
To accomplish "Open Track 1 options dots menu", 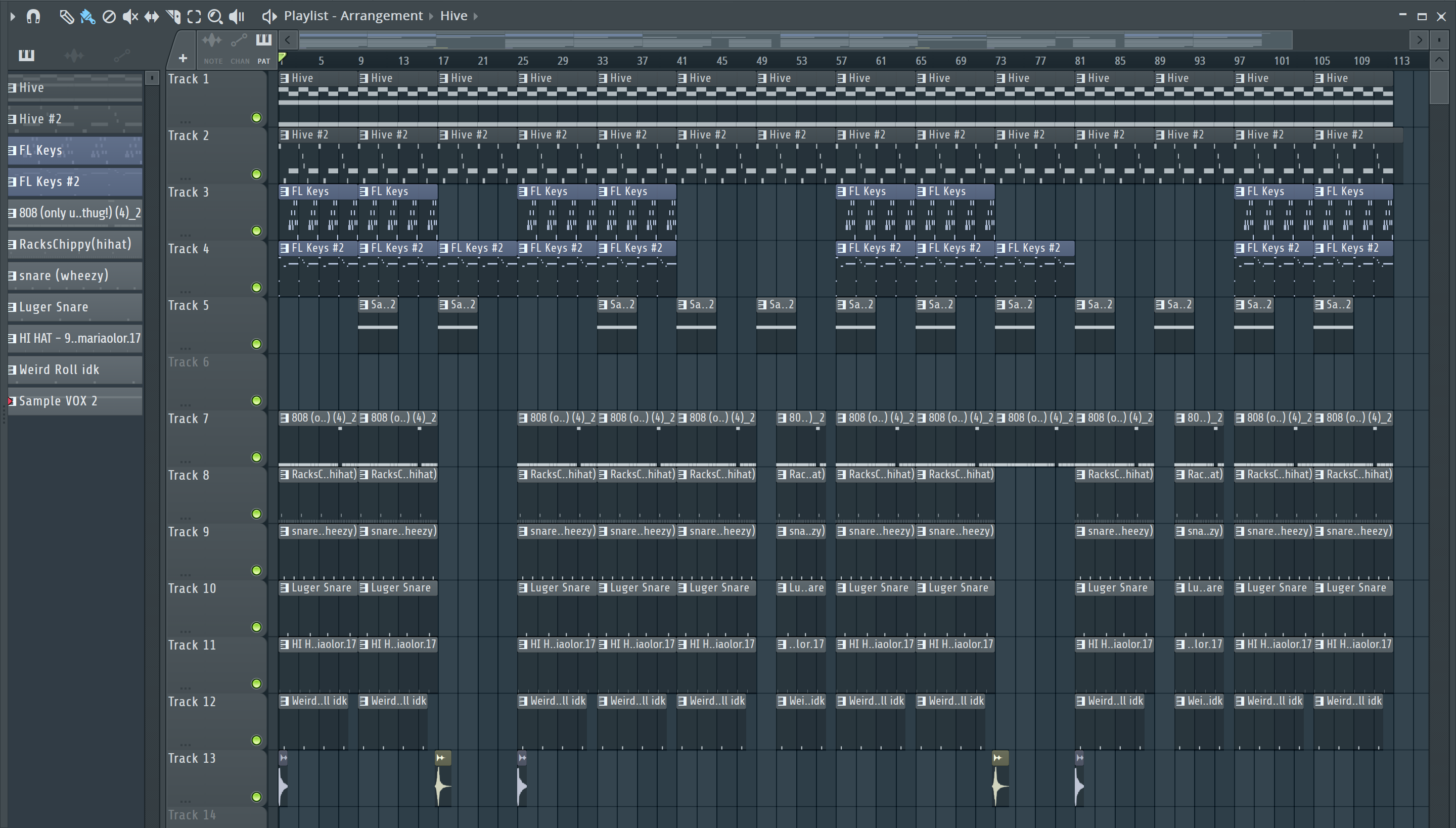I will 186,122.
